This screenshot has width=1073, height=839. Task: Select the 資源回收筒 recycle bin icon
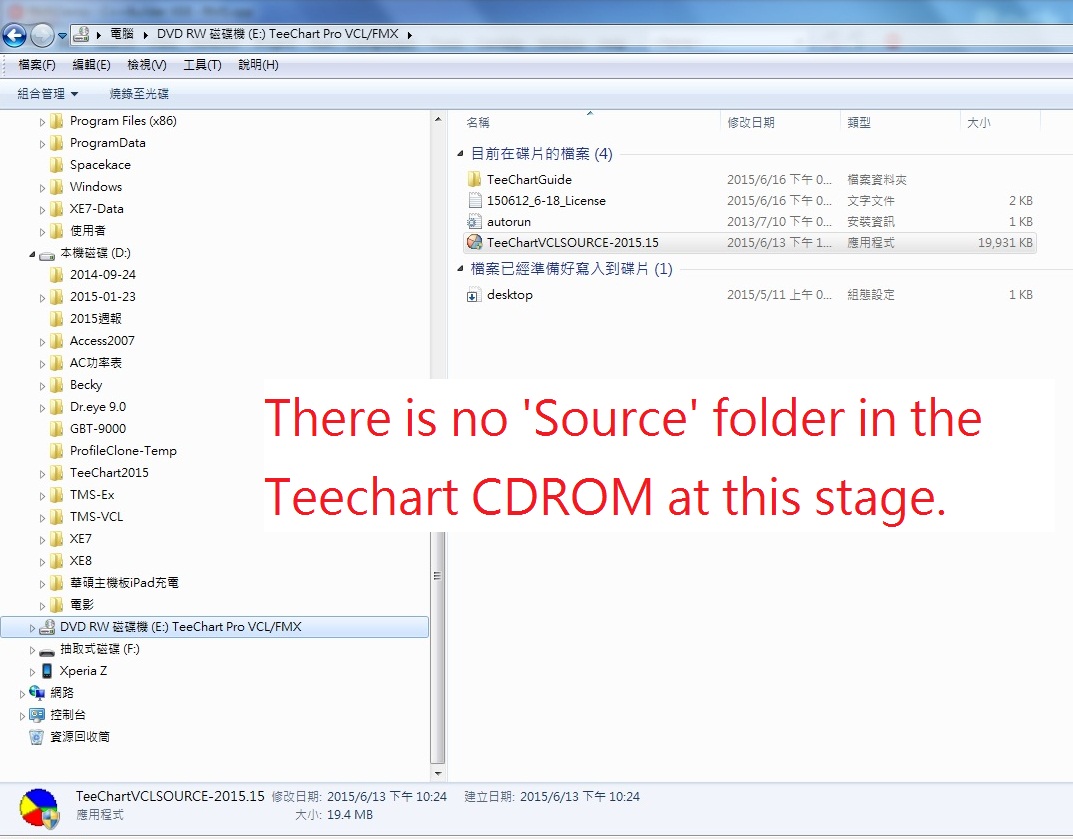[36, 736]
